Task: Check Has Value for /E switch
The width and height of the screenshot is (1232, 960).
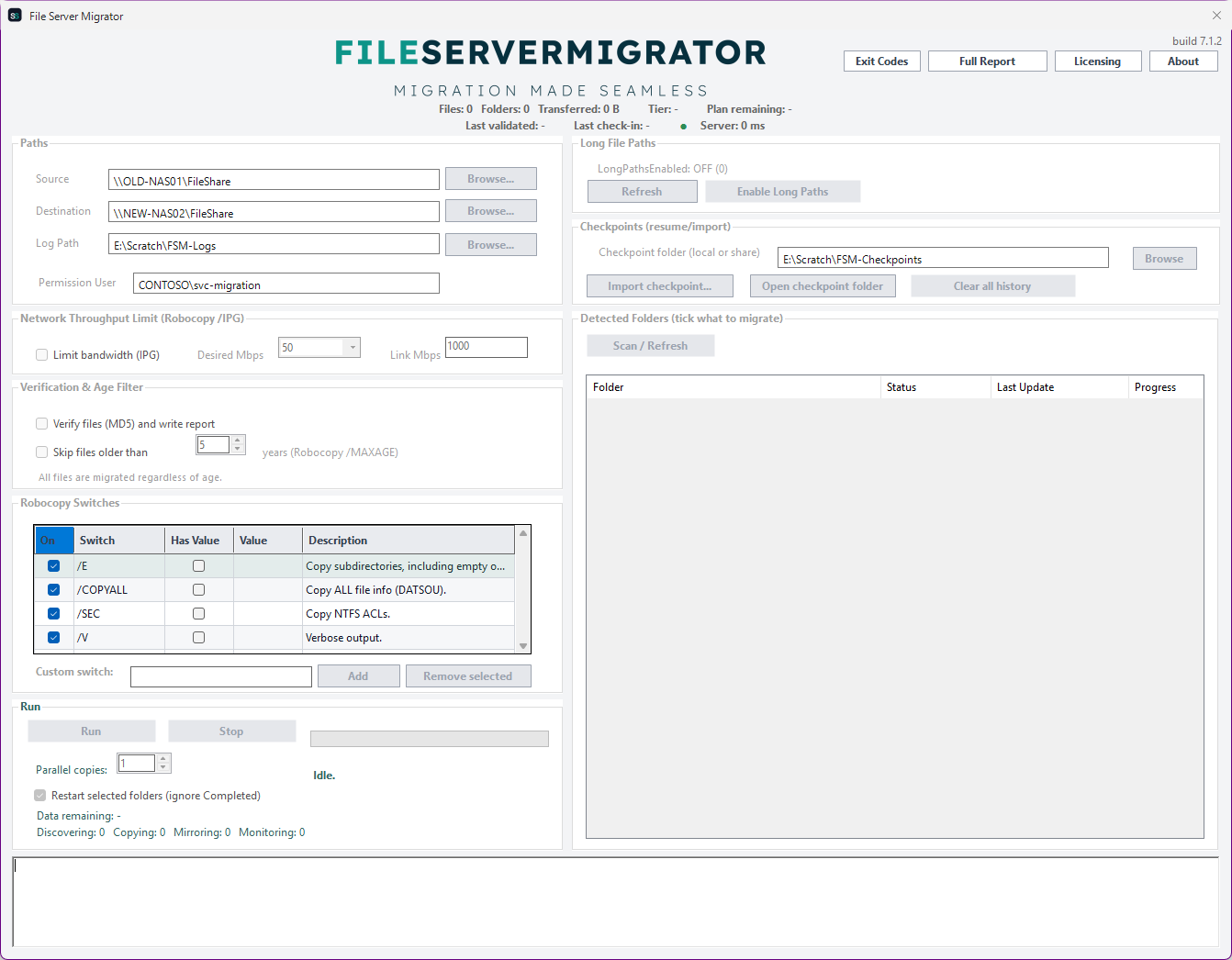Action: tap(198, 566)
